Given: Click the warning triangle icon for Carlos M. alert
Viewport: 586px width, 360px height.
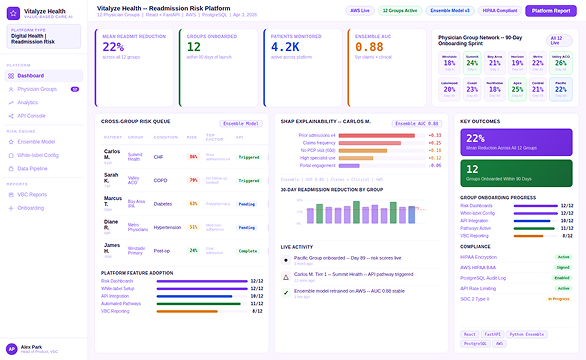Looking at the screenshot, I should (286, 277).
